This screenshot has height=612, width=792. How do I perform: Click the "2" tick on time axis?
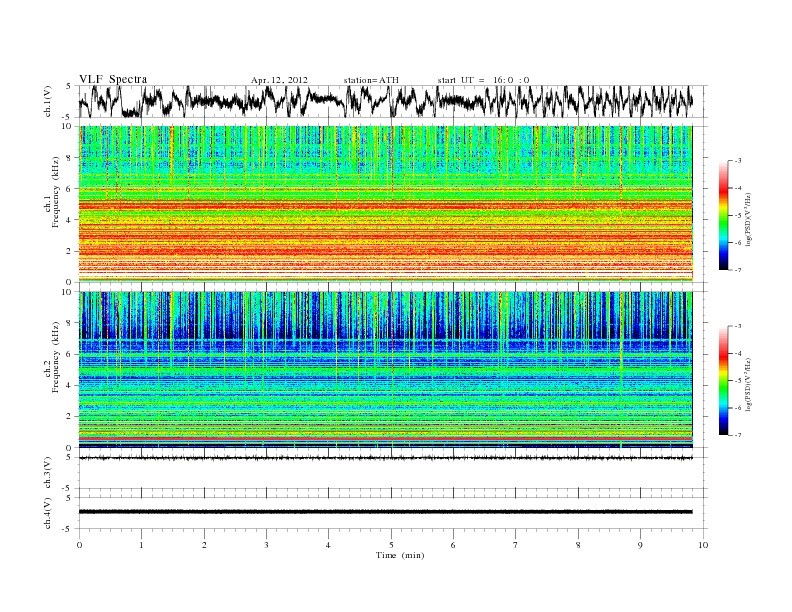pos(204,545)
